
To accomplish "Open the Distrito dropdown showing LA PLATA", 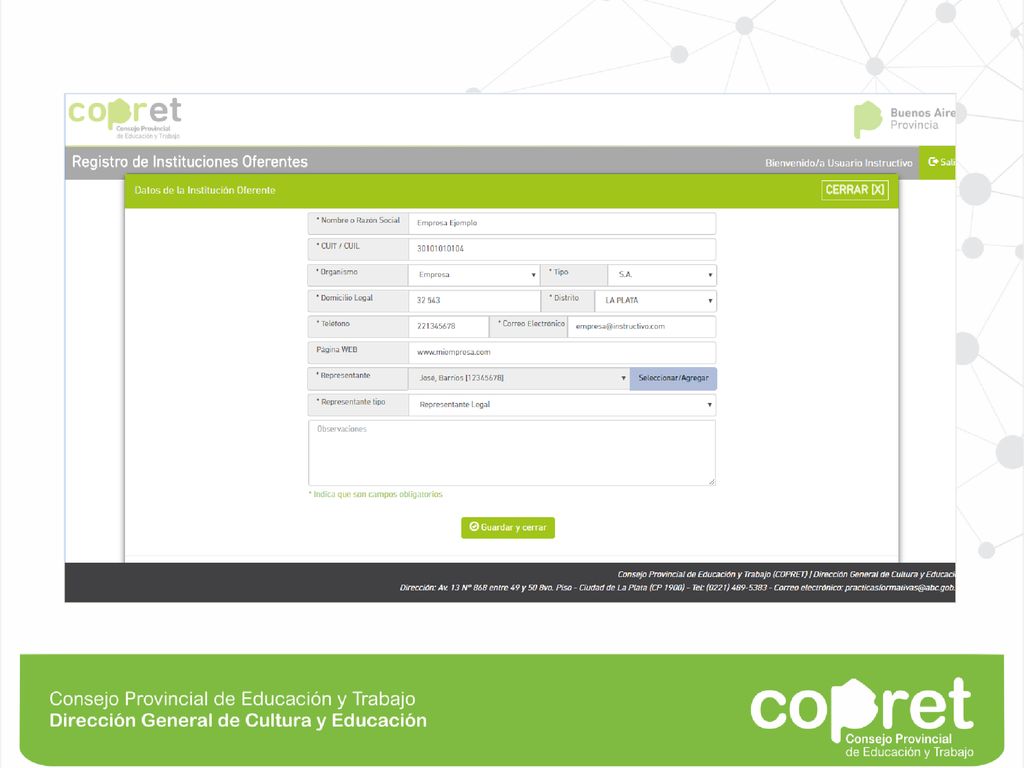I will click(655, 300).
